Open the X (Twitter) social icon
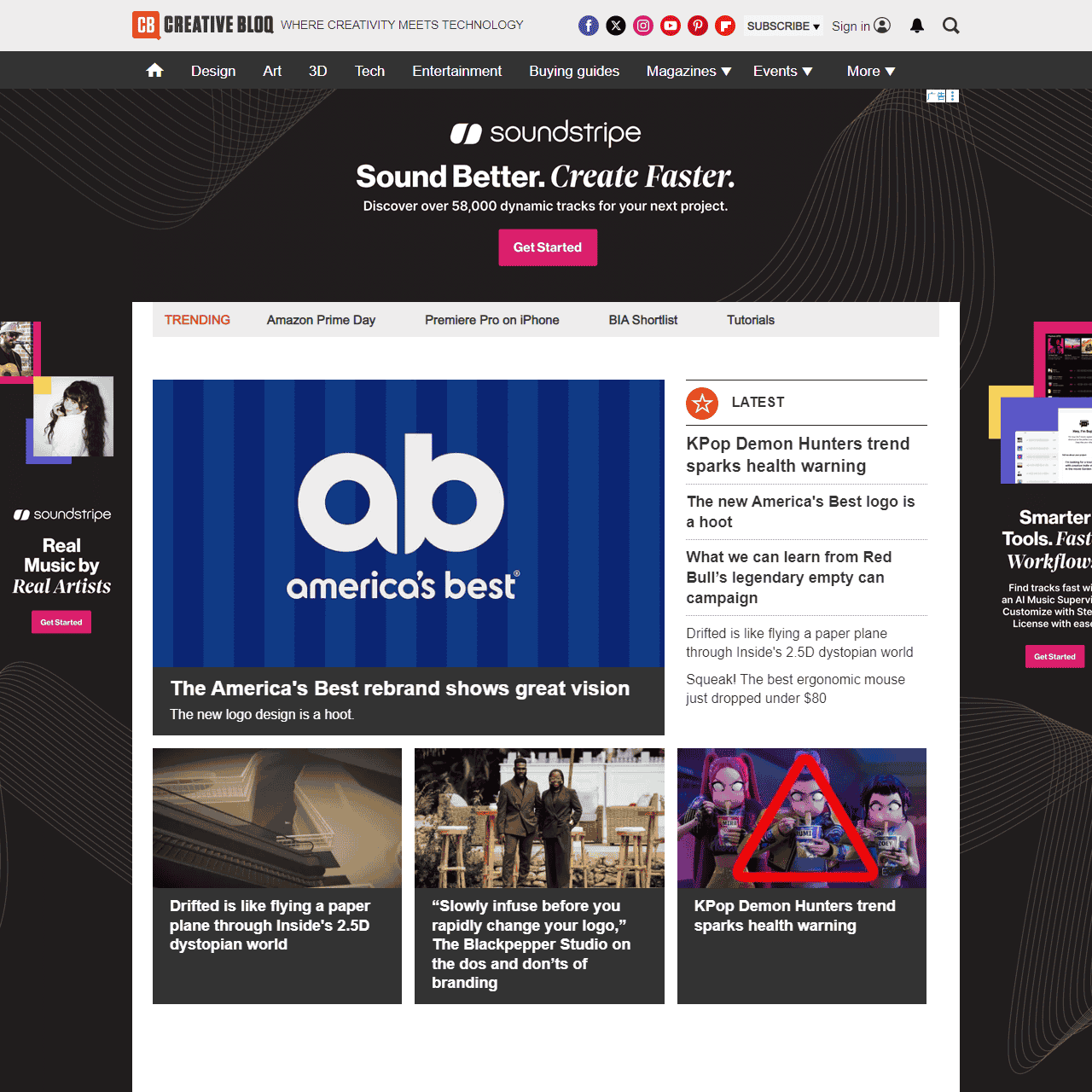The width and height of the screenshot is (1092, 1092). (x=616, y=26)
